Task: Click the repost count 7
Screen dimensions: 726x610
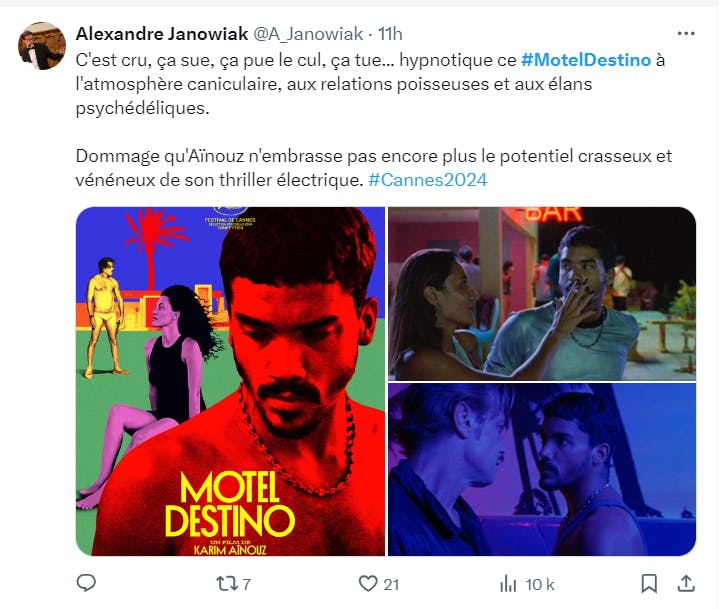Action: click(247, 584)
